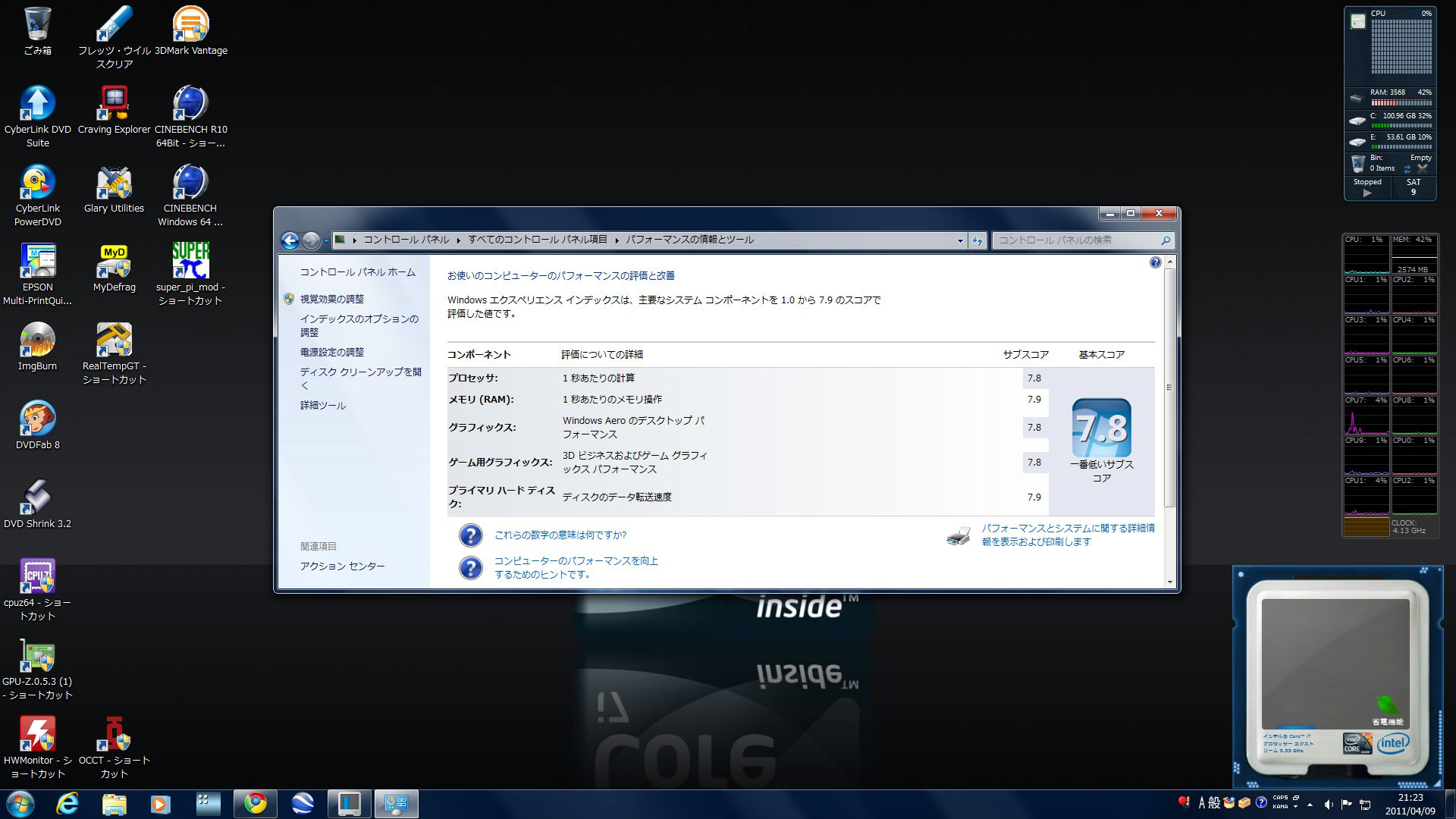Launch the ImgBurn desktop icon
The width and height of the screenshot is (1456, 819).
[x=37, y=341]
